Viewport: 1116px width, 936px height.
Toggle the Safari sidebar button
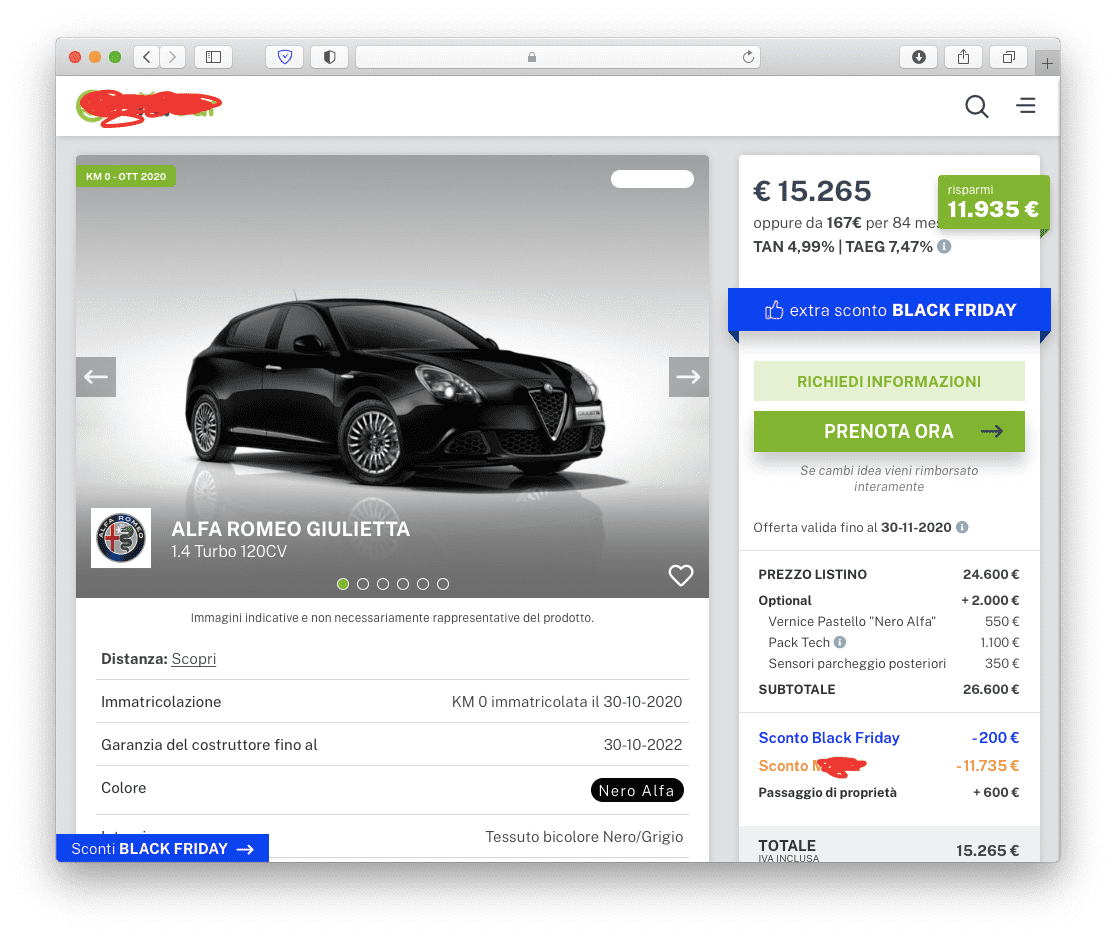point(214,57)
